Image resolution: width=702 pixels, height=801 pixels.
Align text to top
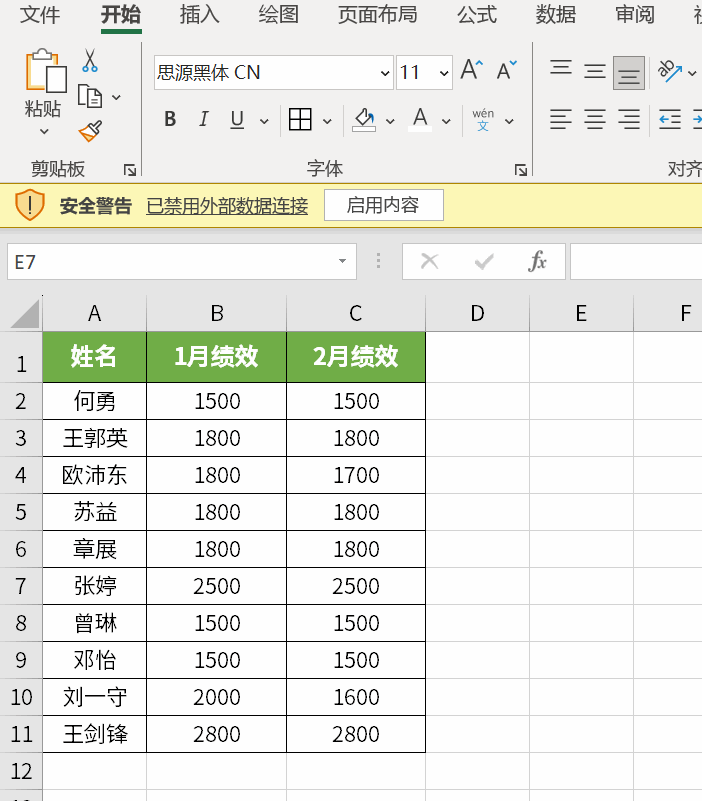[560, 67]
